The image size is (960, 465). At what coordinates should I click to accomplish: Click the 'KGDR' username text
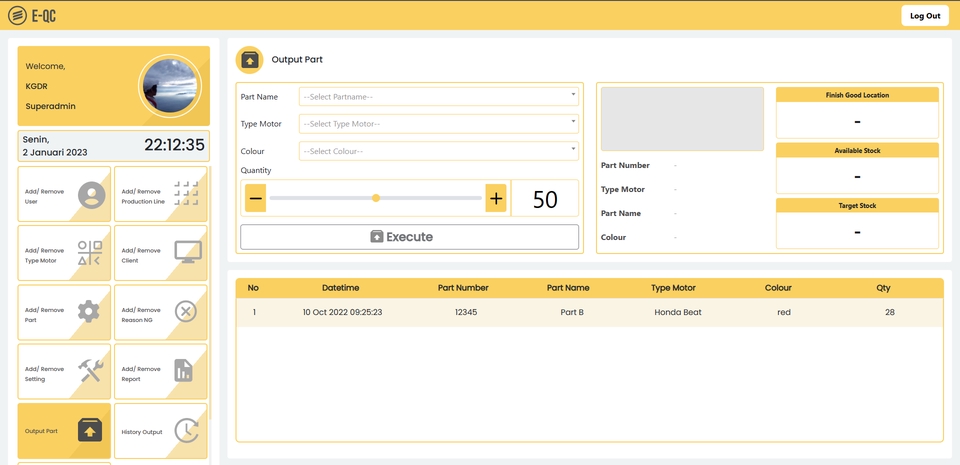[x=37, y=86]
